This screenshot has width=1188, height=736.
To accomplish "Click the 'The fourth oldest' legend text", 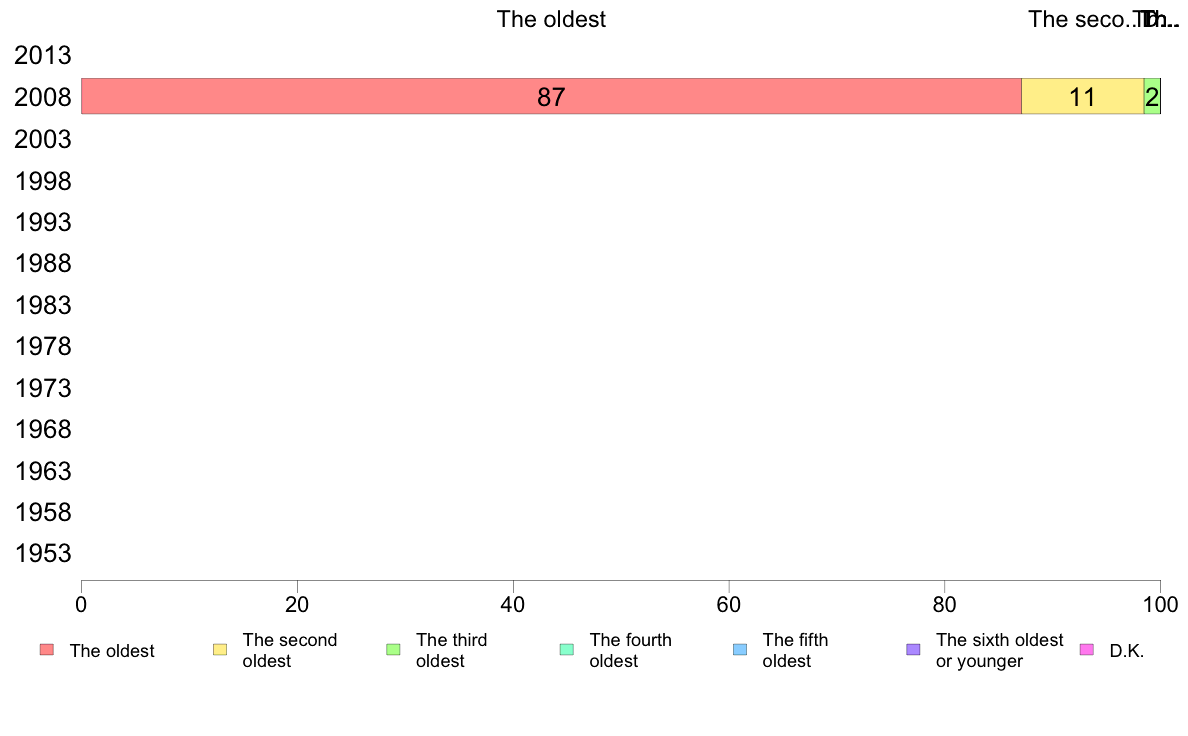I will (630, 650).
